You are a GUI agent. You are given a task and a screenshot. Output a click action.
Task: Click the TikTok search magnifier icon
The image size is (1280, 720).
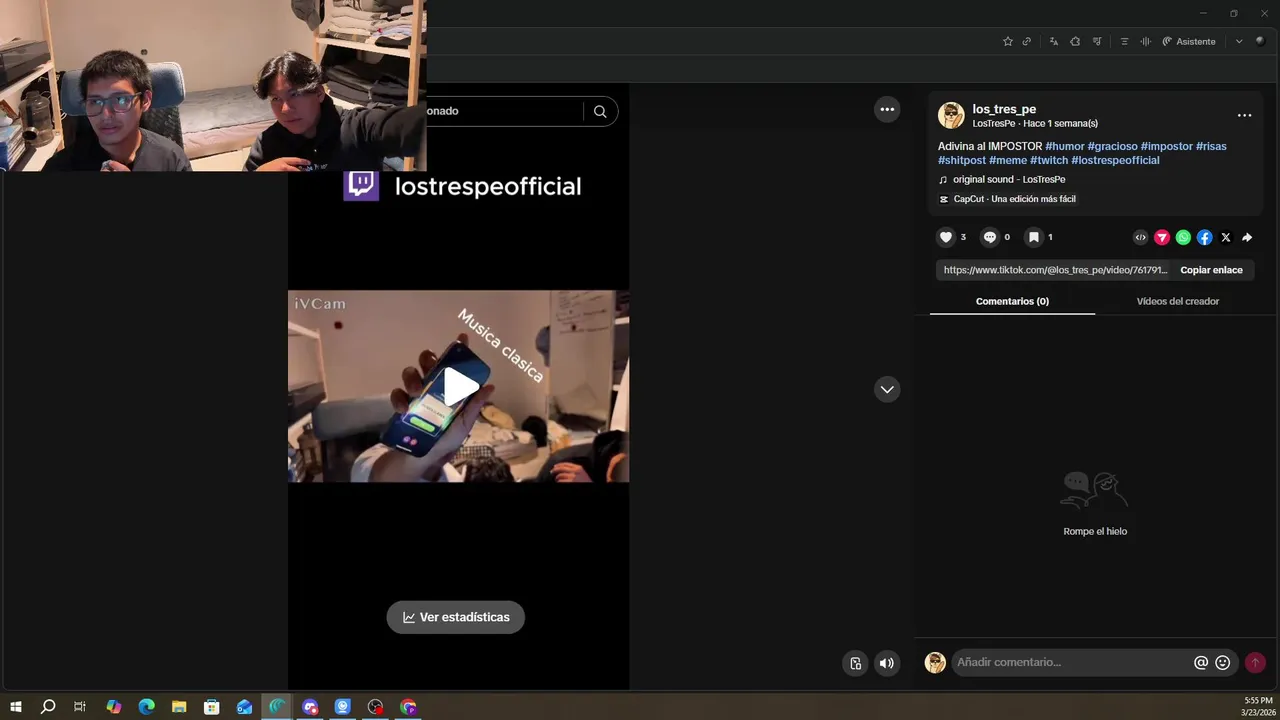pos(600,111)
